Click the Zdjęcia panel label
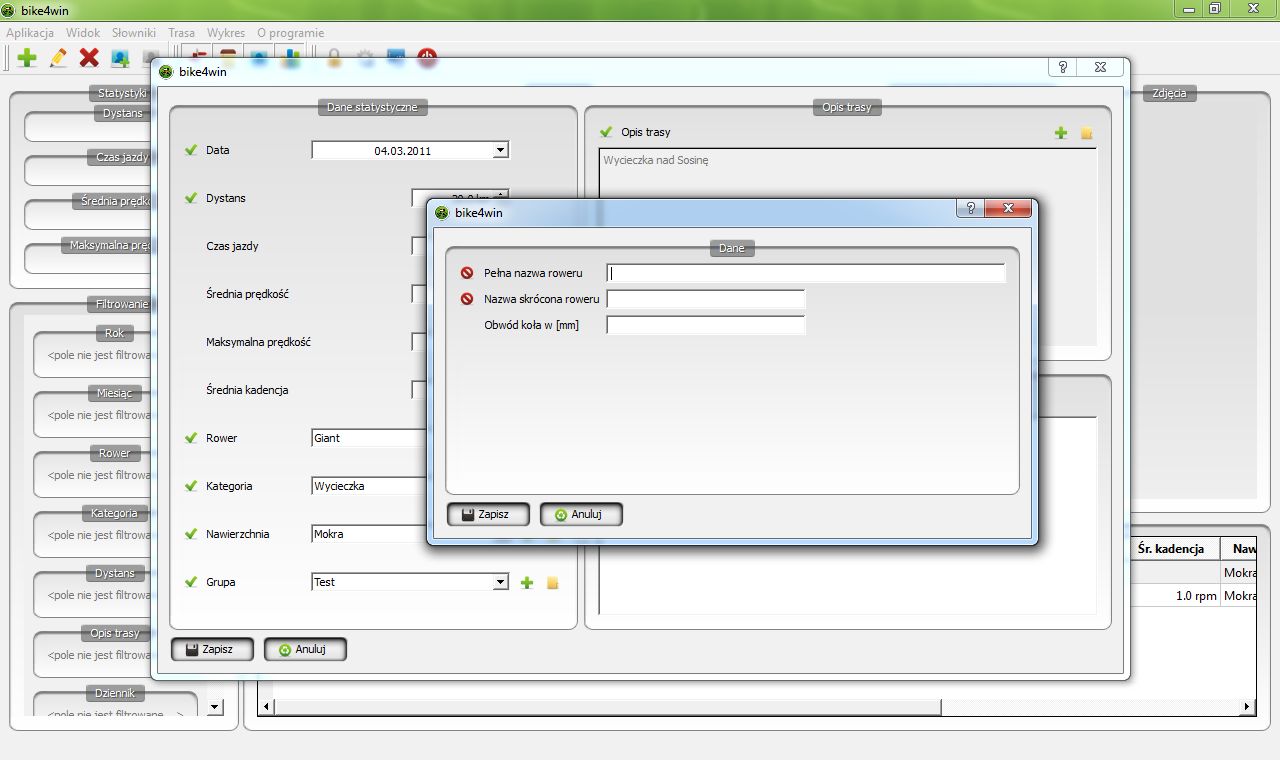1280x760 pixels. [1169, 93]
